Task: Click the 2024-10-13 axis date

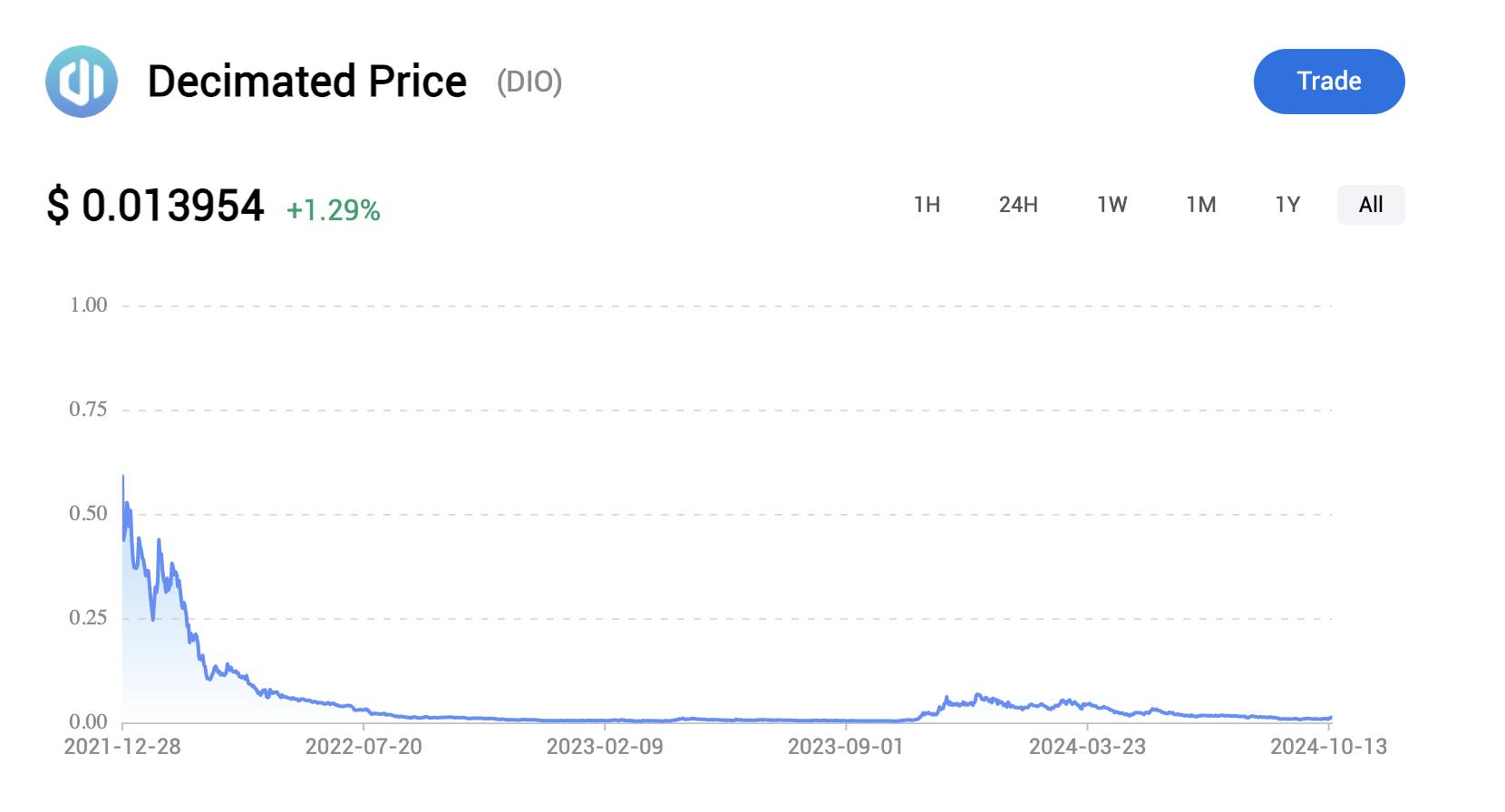Action: (x=1328, y=747)
